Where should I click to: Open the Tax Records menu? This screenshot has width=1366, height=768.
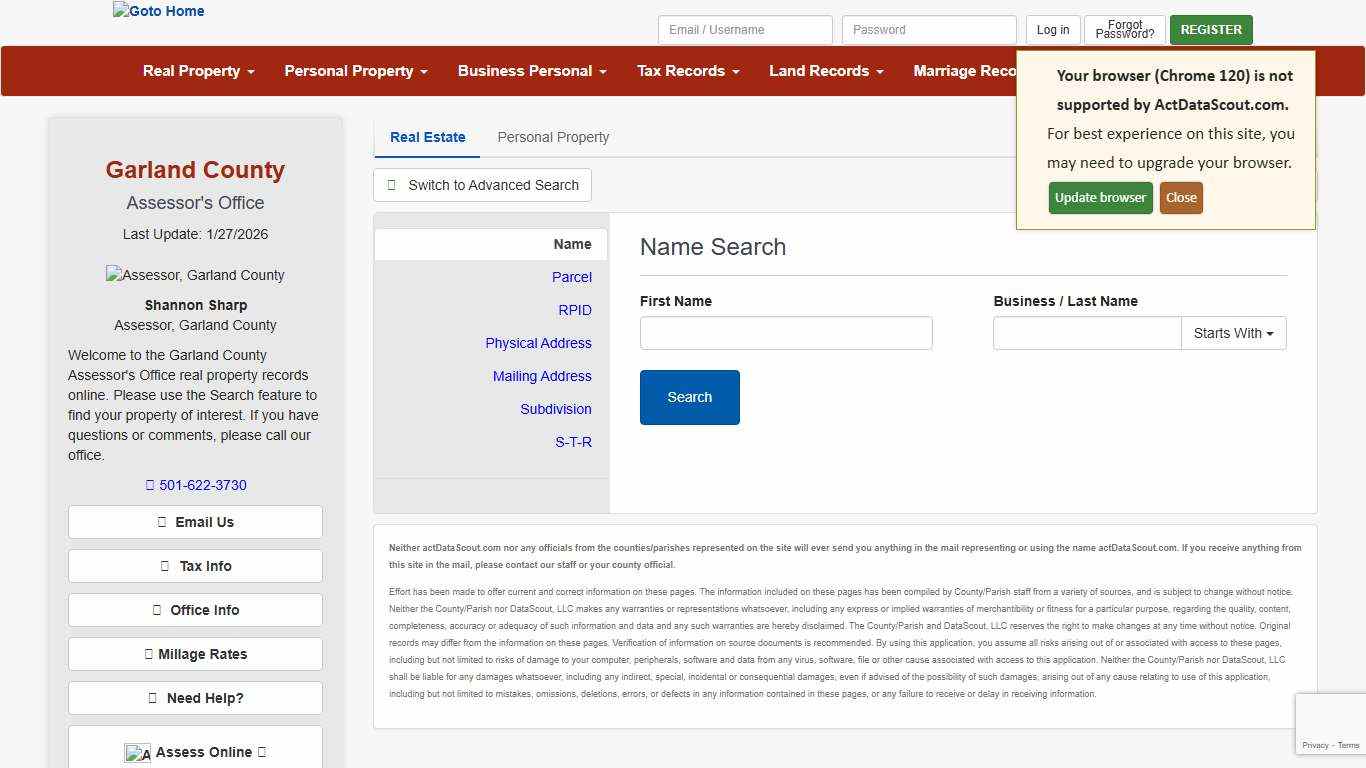[x=688, y=71]
